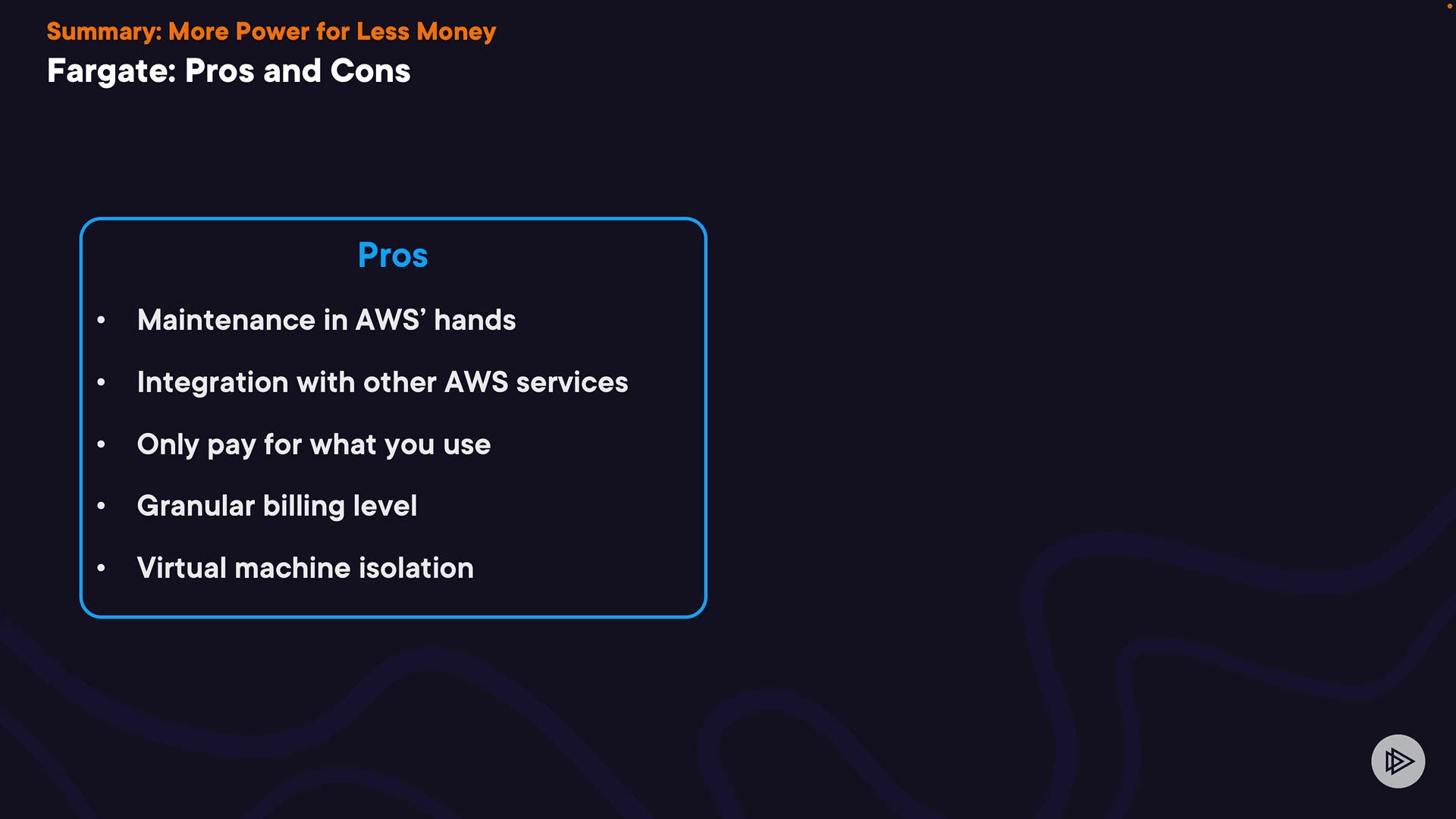Screen dimensions: 1456x819
Task: Click the word "Fargate:" in the white title
Action: pos(111,71)
